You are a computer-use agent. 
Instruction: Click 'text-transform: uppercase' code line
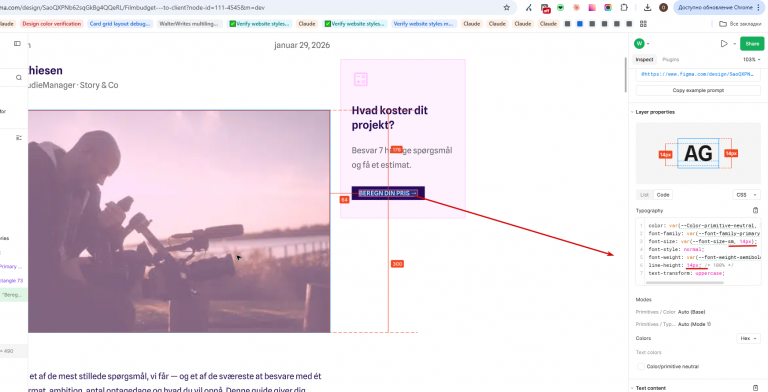686,273
